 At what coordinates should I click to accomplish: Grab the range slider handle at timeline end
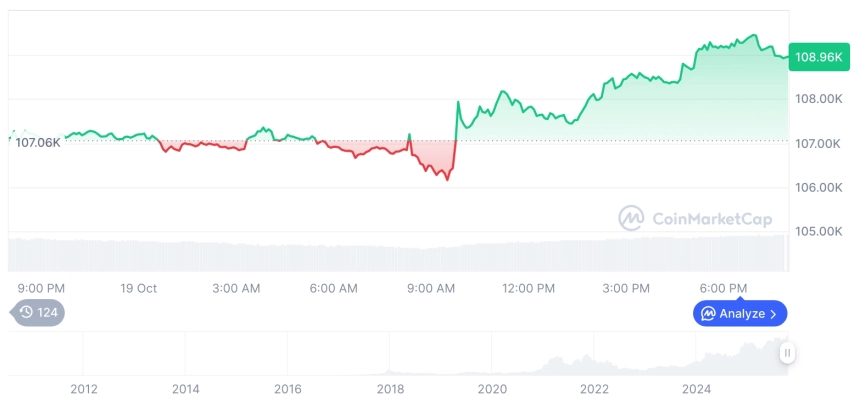point(788,352)
